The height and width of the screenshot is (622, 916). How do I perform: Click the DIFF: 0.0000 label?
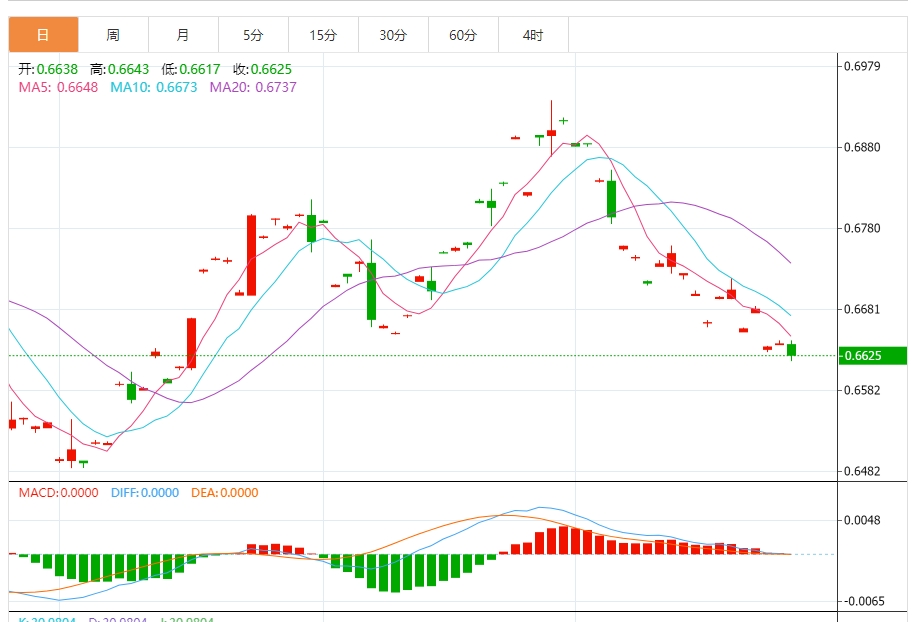(144, 492)
